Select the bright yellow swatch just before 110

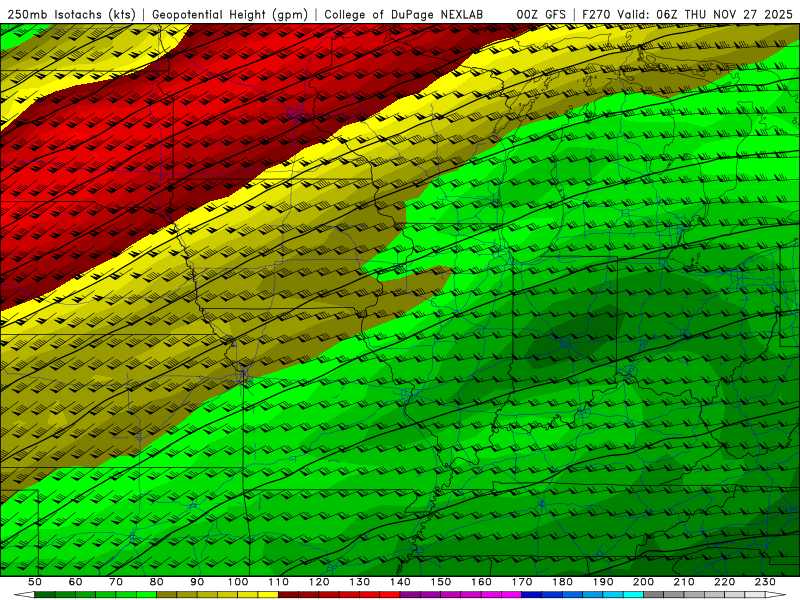coord(268,595)
